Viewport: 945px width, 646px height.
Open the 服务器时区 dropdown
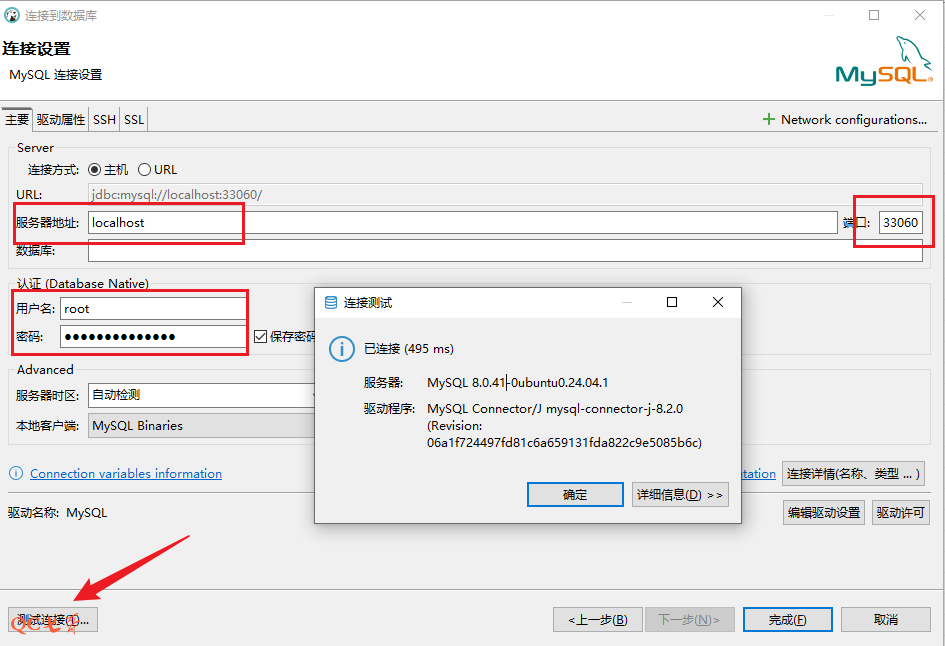pyautogui.click(x=200, y=395)
